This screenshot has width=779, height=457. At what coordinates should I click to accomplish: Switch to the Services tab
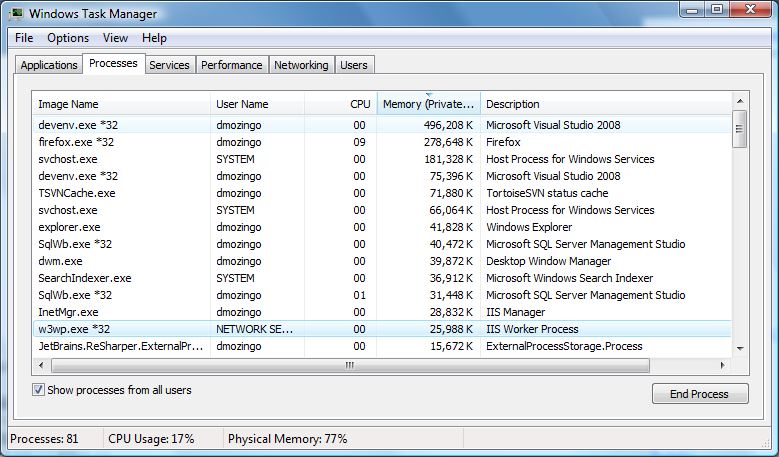pos(169,65)
